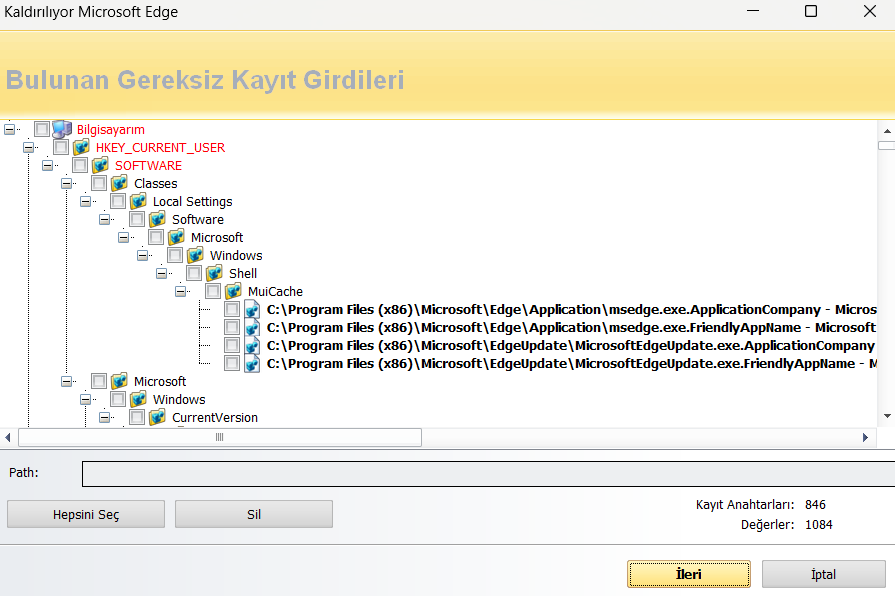Tick the msedge.exe.FriendlyAppName entry checkbox
The image size is (895, 596).
(x=232, y=327)
